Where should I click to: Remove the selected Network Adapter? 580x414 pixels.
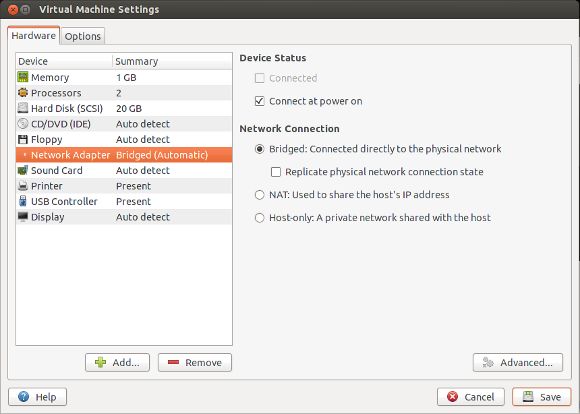point(195,363)
